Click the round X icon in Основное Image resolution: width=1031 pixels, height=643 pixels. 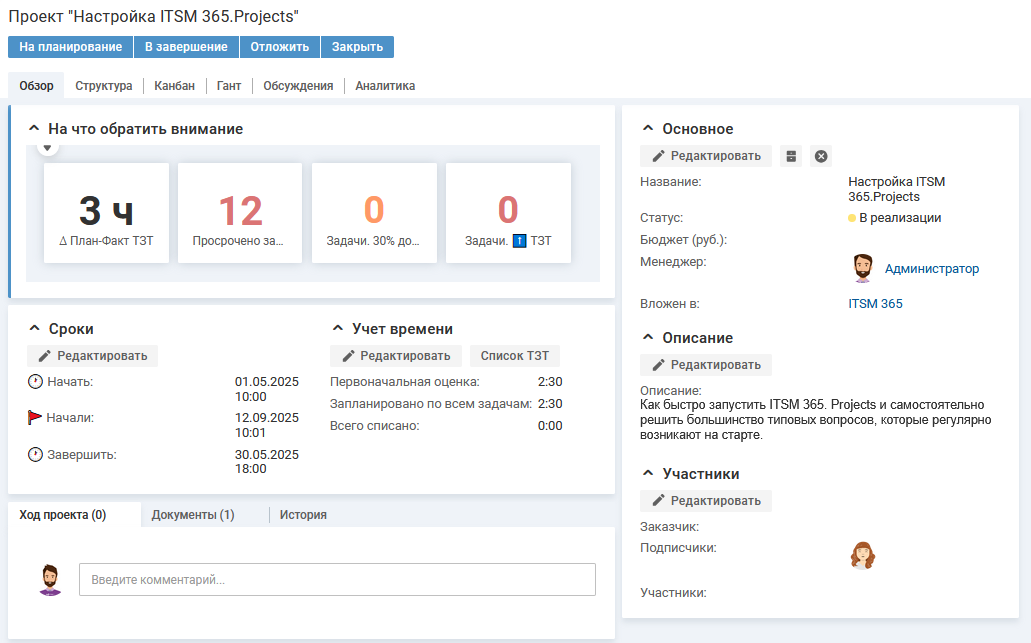coord(821,156)
